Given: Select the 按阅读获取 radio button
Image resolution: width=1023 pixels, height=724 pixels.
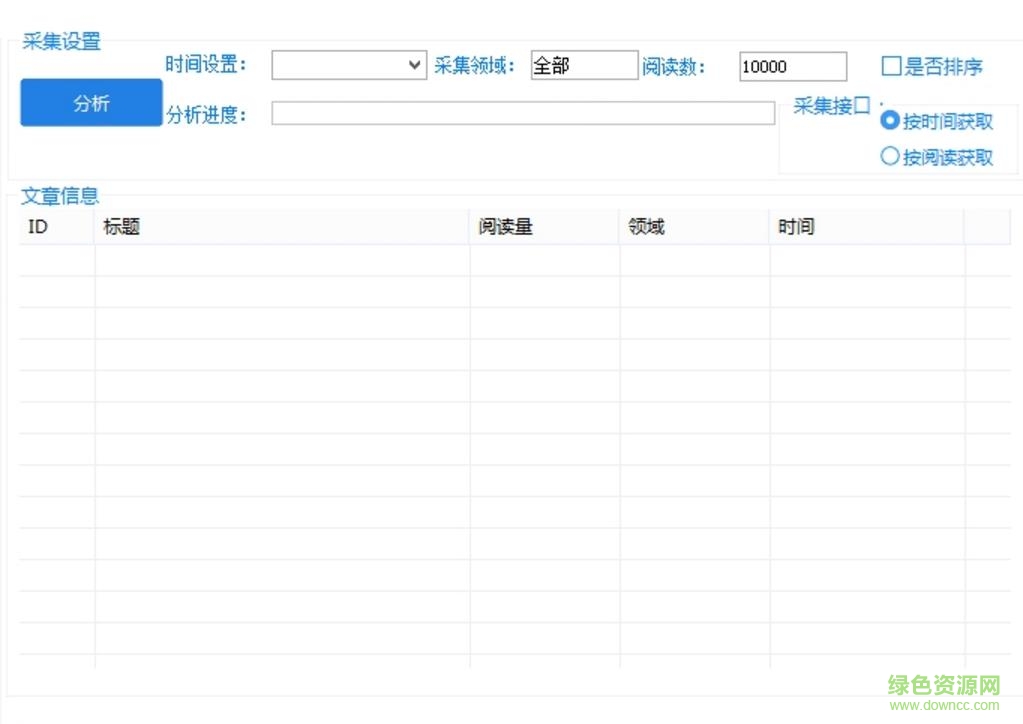Looking at the screenshot, I should pos(890,156).
